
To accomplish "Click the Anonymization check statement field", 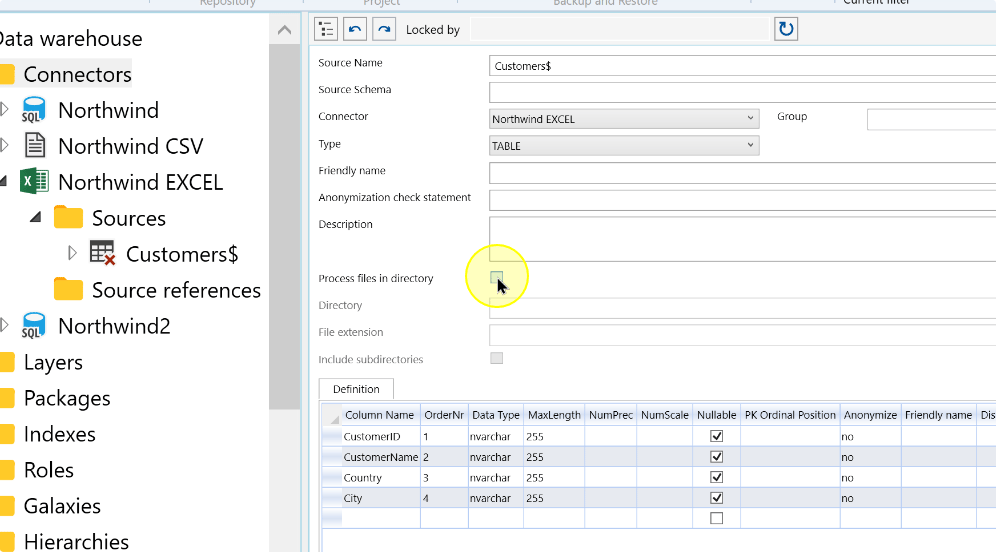I will [742, 199].
